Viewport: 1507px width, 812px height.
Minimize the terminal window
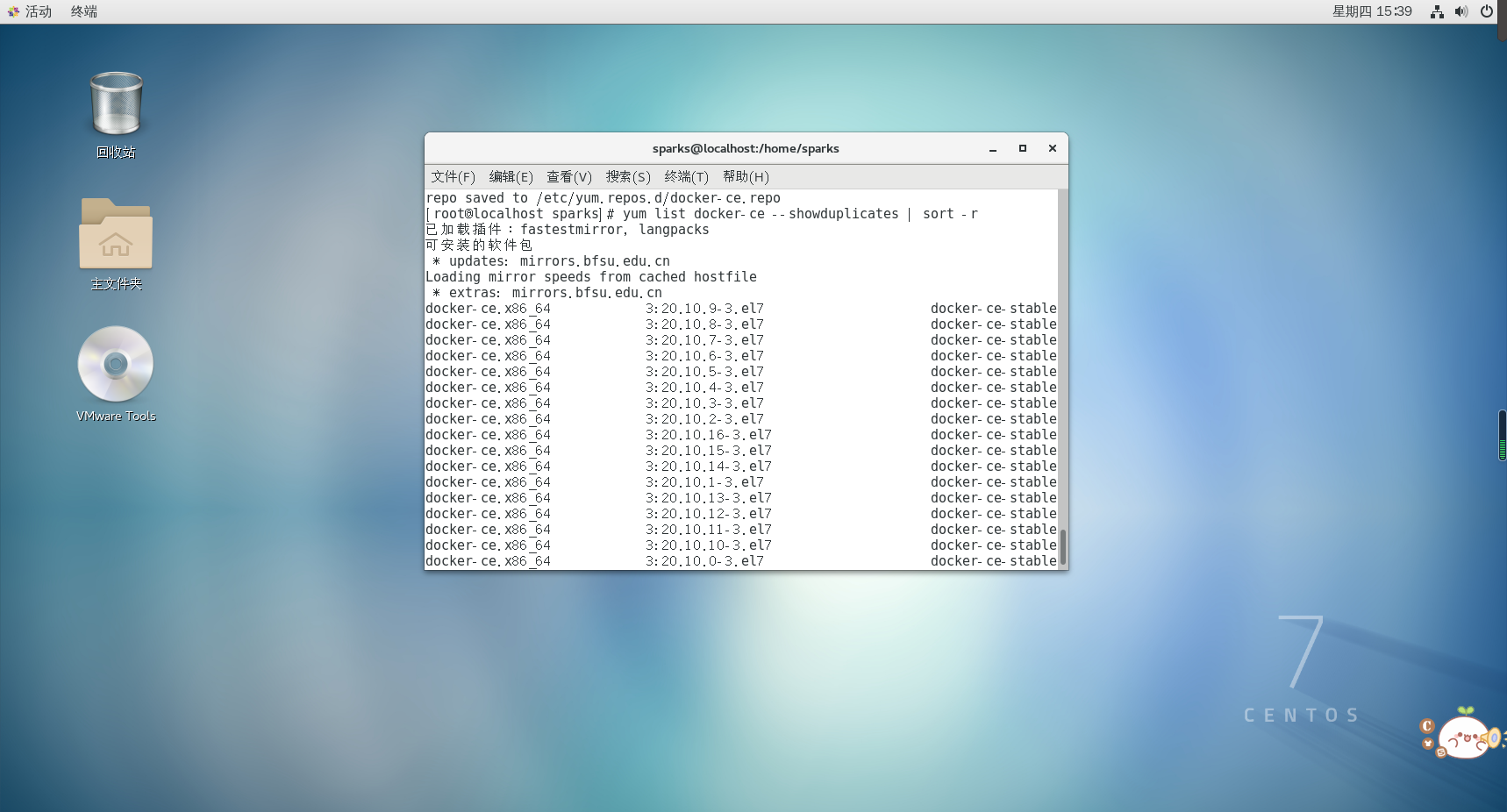coord(993,149)
